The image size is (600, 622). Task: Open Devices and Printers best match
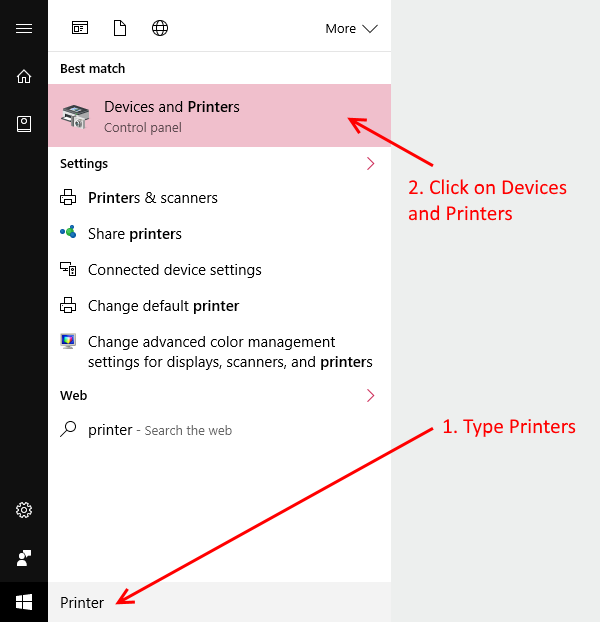click(x=219, y=115)
